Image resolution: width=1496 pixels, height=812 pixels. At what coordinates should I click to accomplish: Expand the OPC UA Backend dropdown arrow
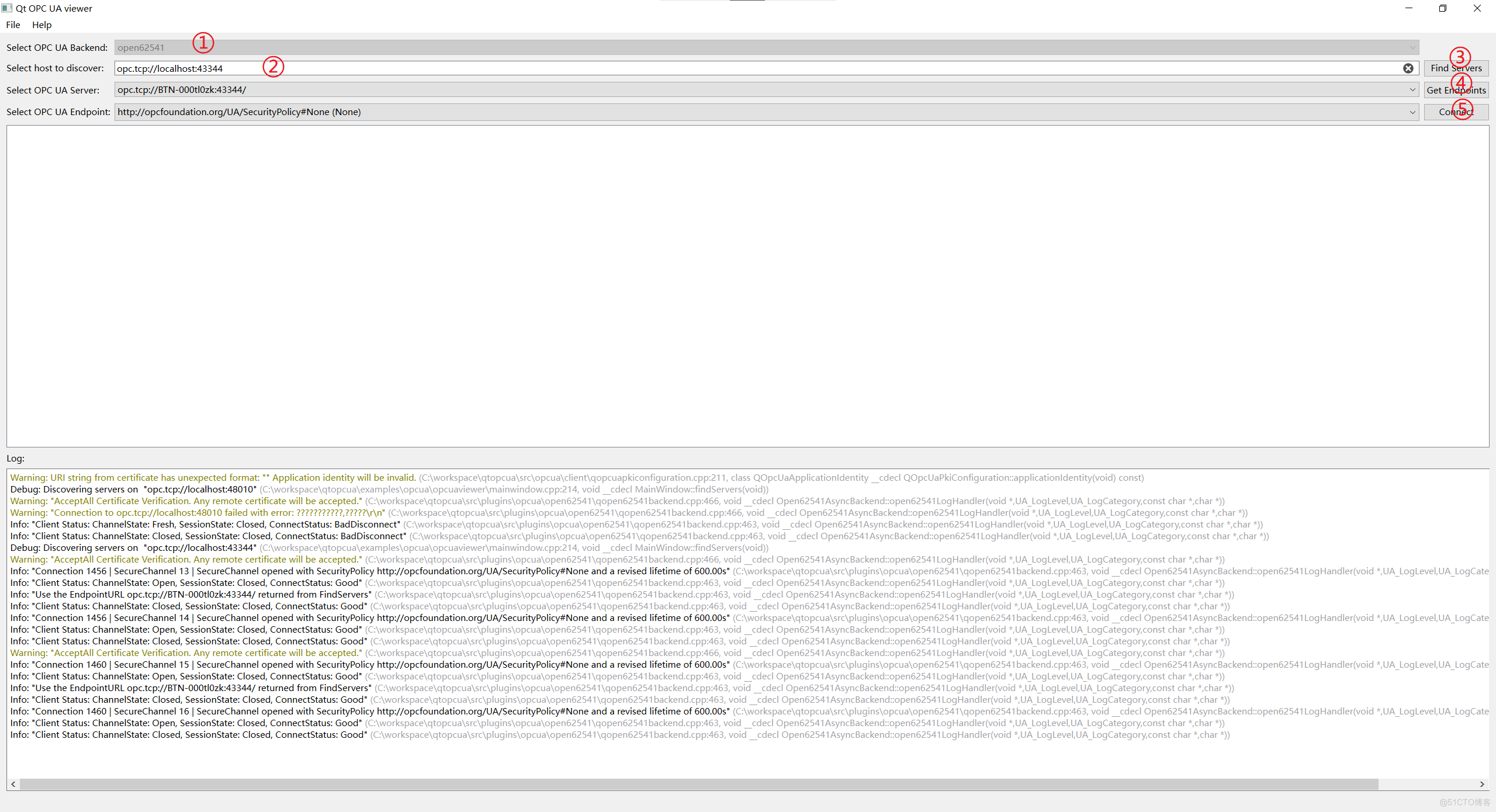click(1412, 47)
